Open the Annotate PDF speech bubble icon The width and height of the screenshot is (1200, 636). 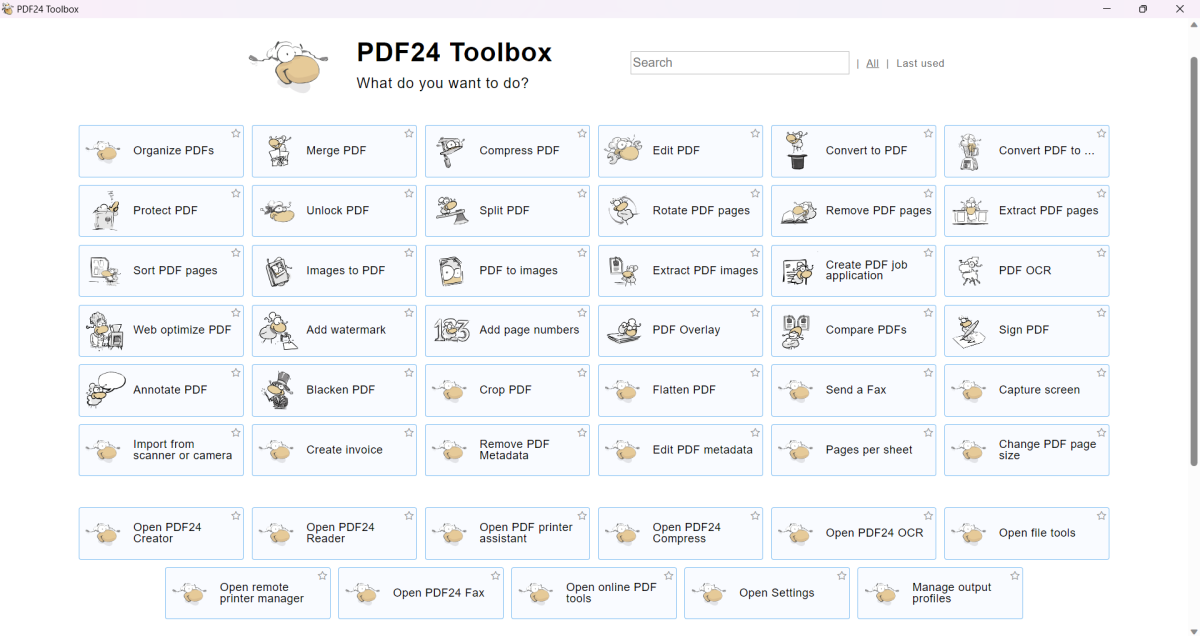(106, 390)
